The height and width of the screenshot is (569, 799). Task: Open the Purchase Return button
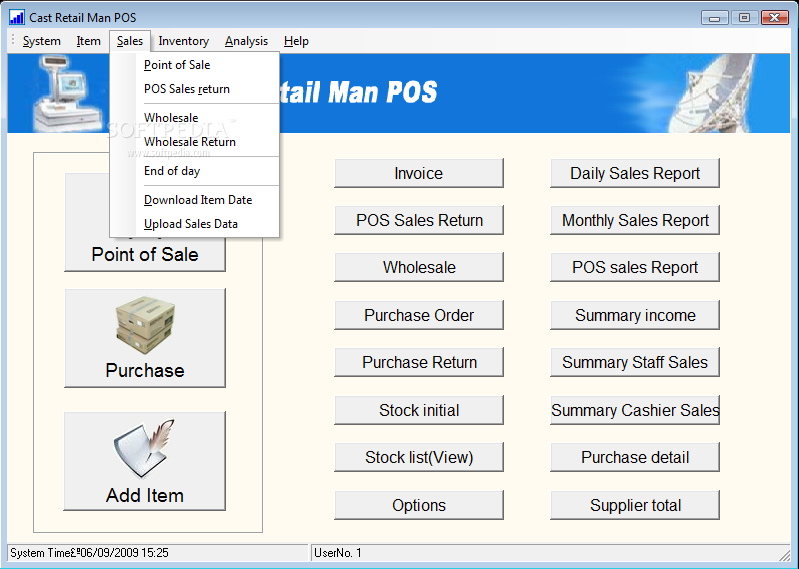[x=419, y=362]
